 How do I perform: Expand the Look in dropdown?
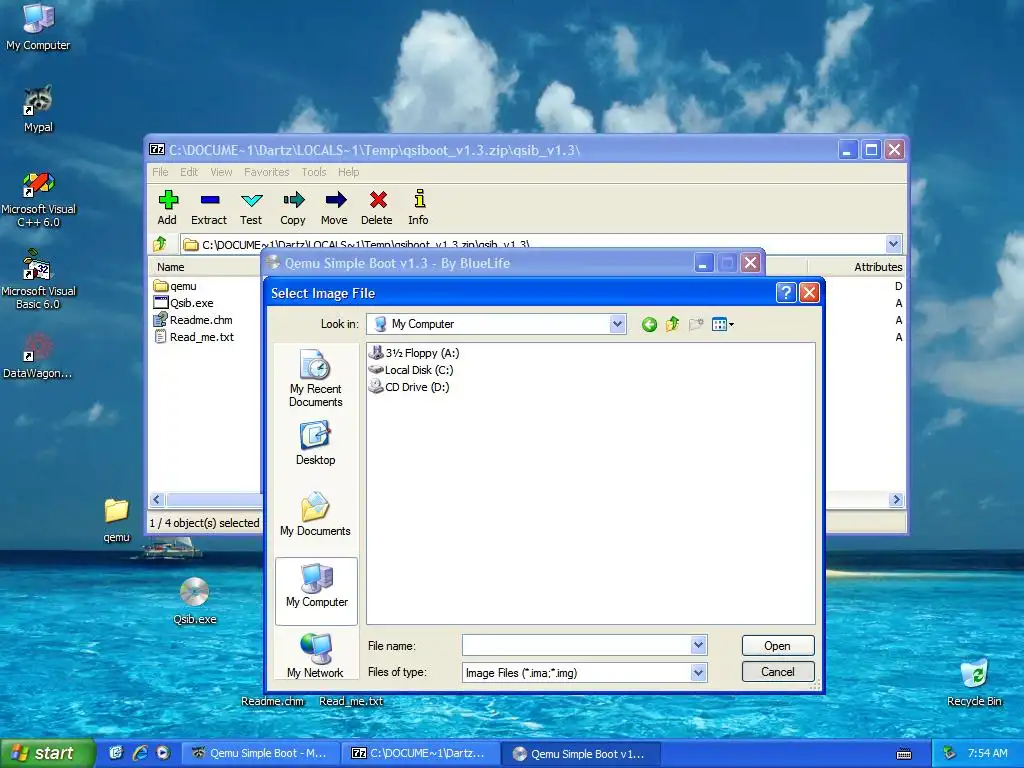pos(617,324)
